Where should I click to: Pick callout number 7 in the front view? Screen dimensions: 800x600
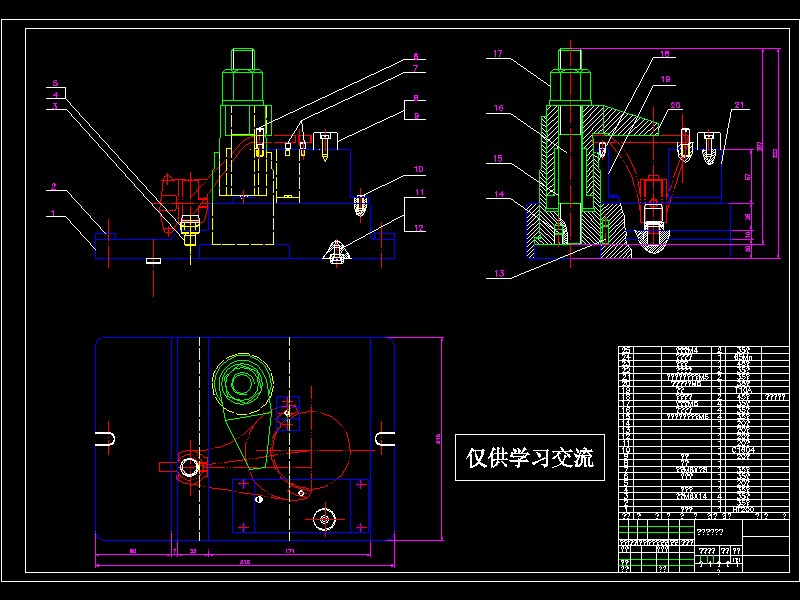[x=416, y=68]
